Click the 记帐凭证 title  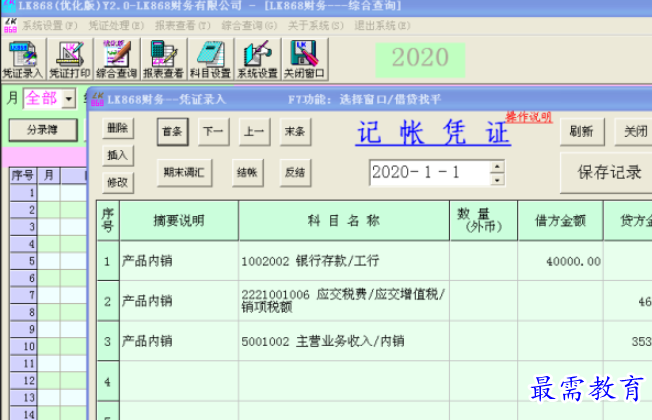click(433, 133)
